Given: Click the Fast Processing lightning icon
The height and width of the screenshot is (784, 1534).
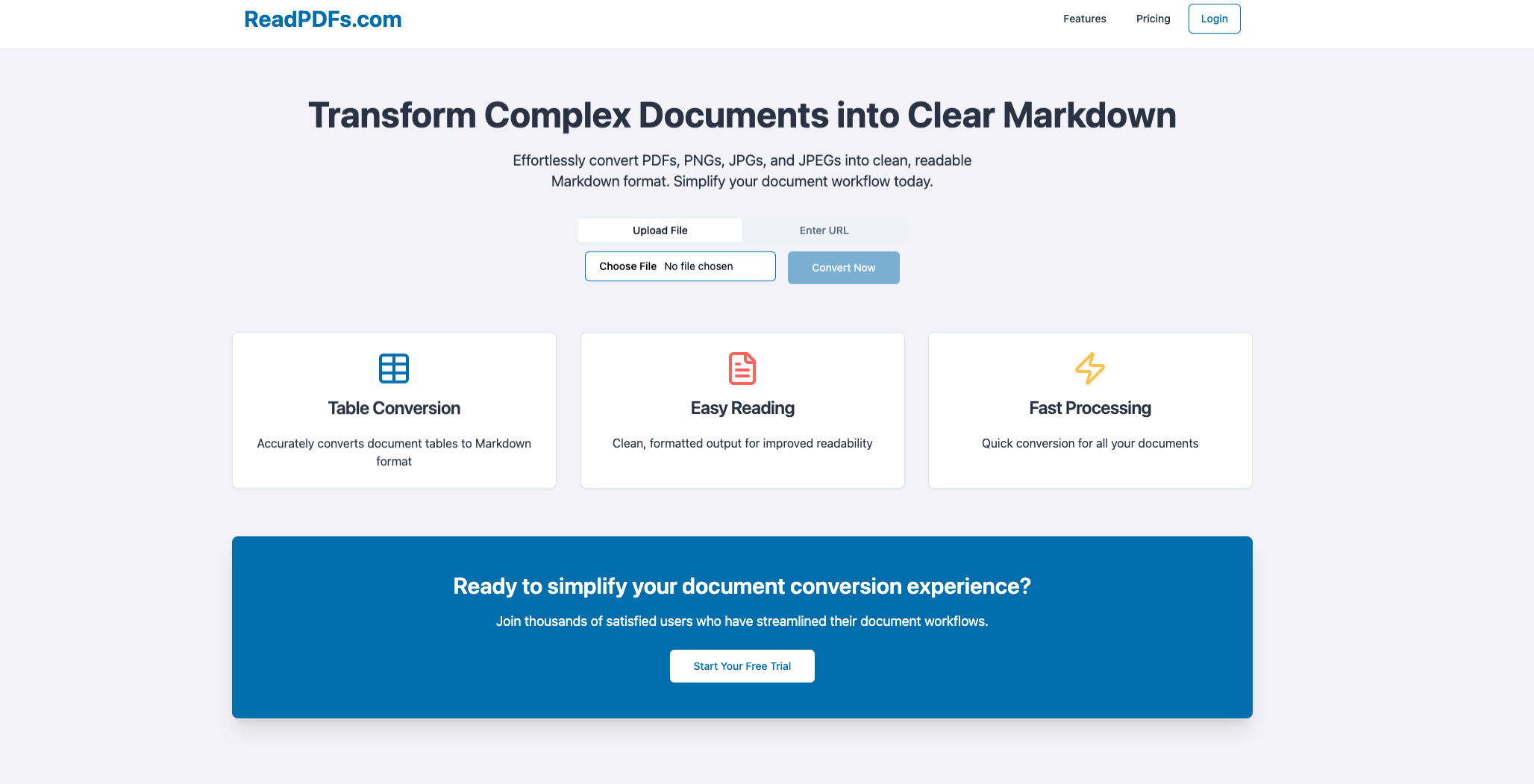Looking at the screenshot, I should point(1090,369).
